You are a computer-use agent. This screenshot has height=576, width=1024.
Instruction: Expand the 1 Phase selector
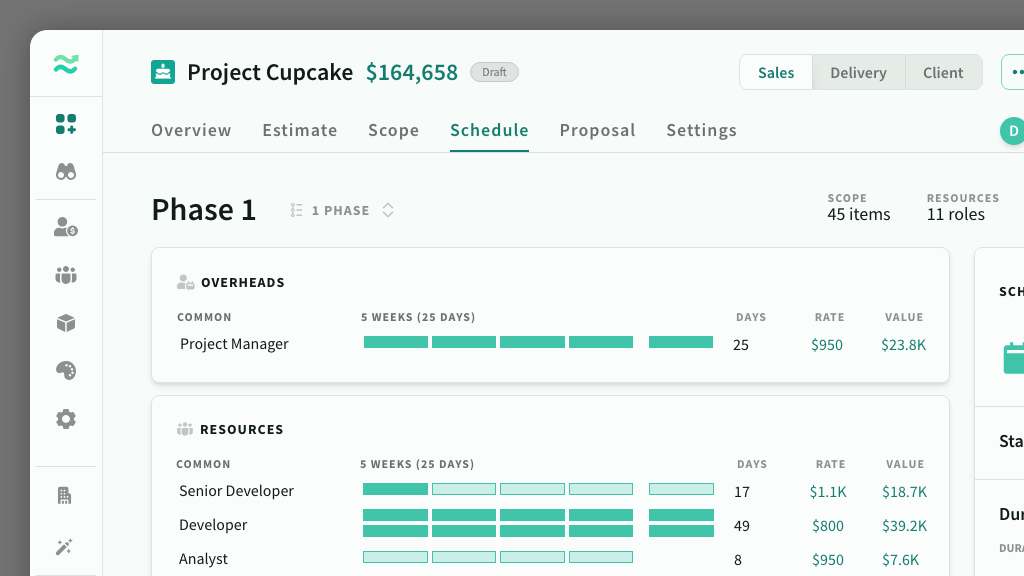tap(343, 211)
